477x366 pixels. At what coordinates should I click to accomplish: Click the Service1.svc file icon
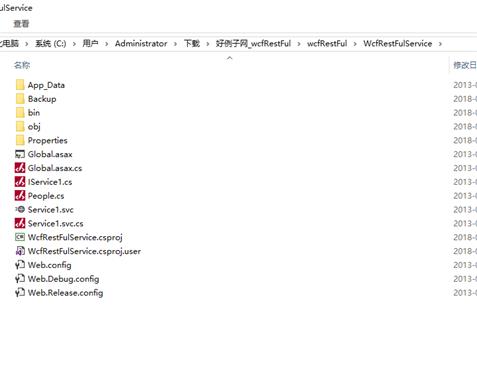20,209
